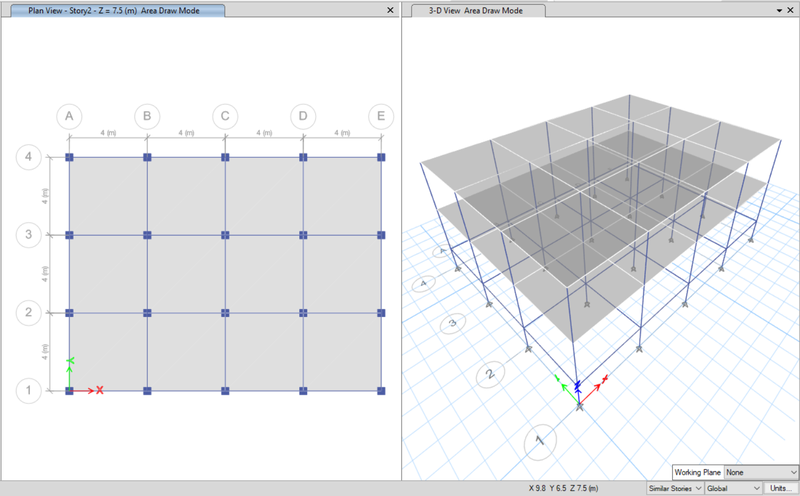This screenshot has width=800, height=496.
Task: Select the slab panel between grids B-C and 2-3
Action: click(186, 274)
